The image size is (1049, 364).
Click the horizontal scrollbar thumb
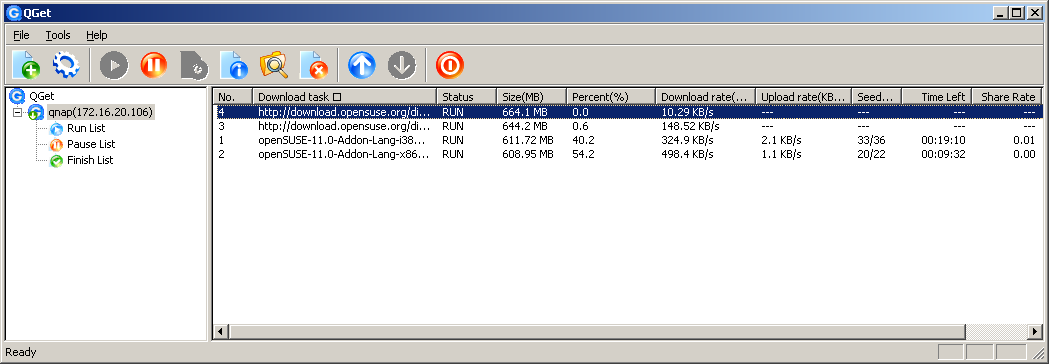click(x=597, y=331)
